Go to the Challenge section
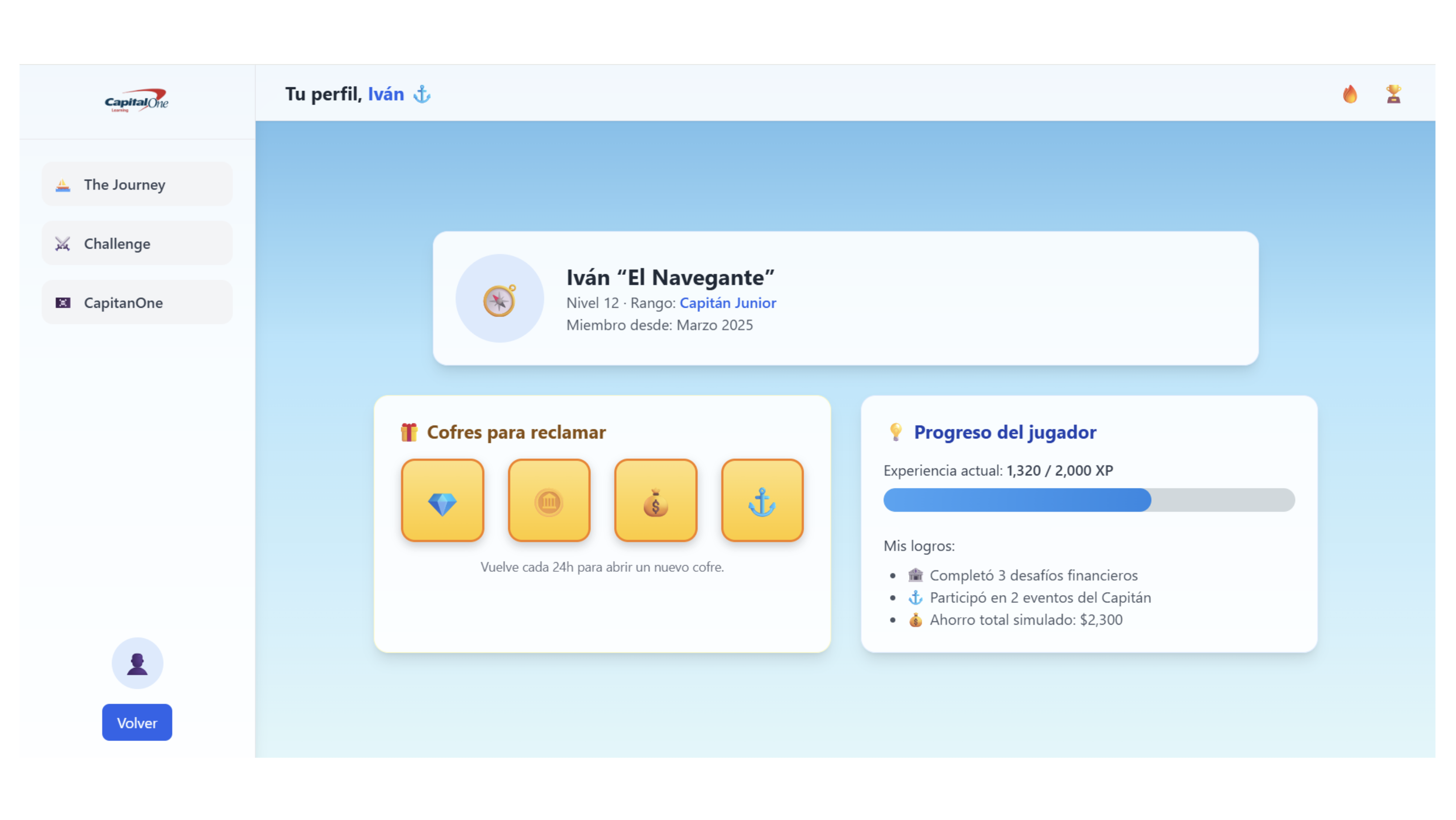The image size is (1456, 820). (137, 244)
